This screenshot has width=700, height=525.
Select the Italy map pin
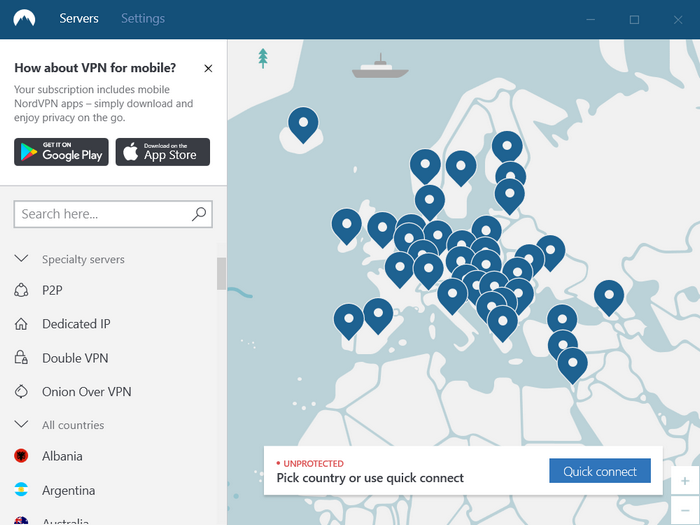(x=452, y=296)
